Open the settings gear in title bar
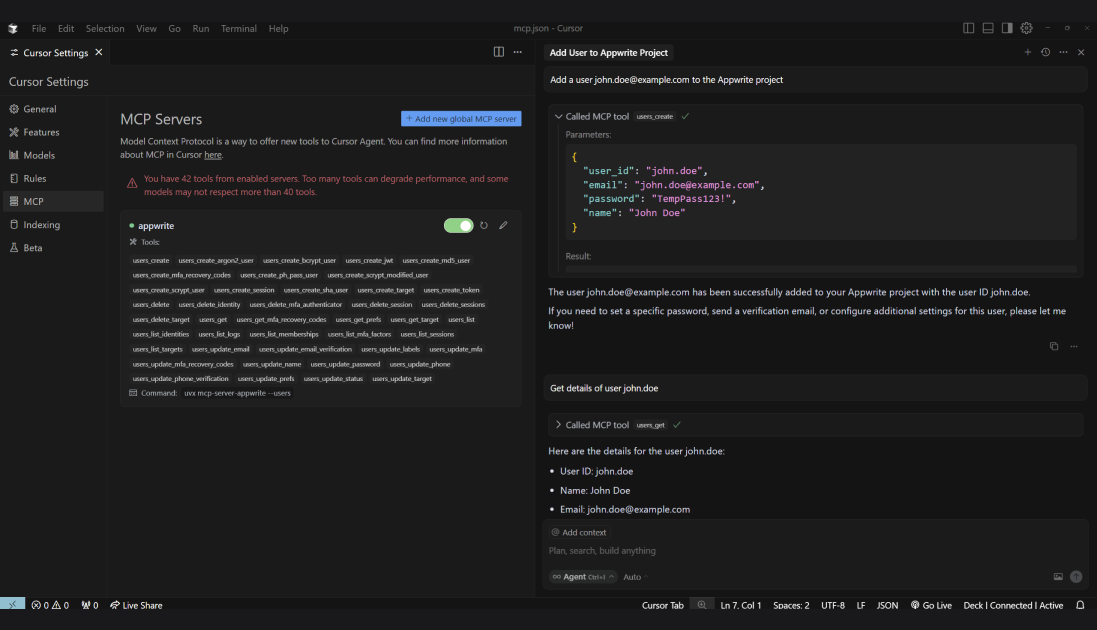Image resolution: width=1097 pixels, height=630 pixels. tap(1026, 28)
